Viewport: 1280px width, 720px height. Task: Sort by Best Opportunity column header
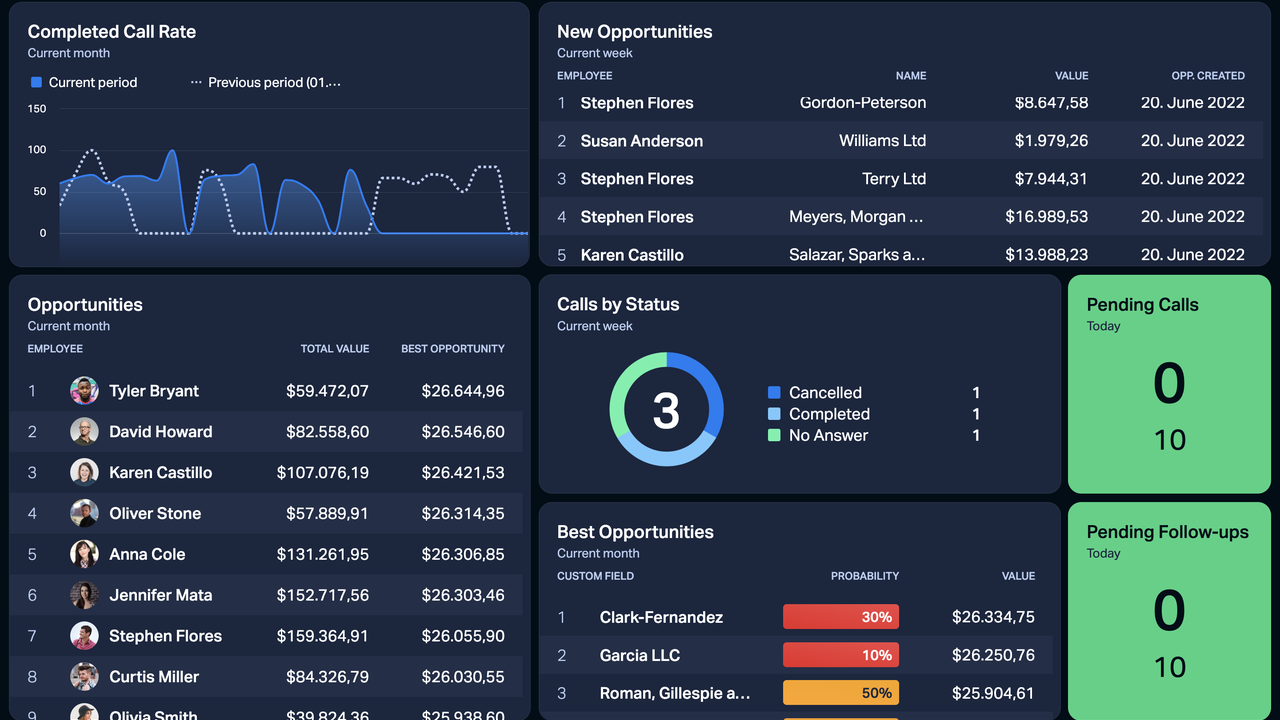(x=452, y=349)
